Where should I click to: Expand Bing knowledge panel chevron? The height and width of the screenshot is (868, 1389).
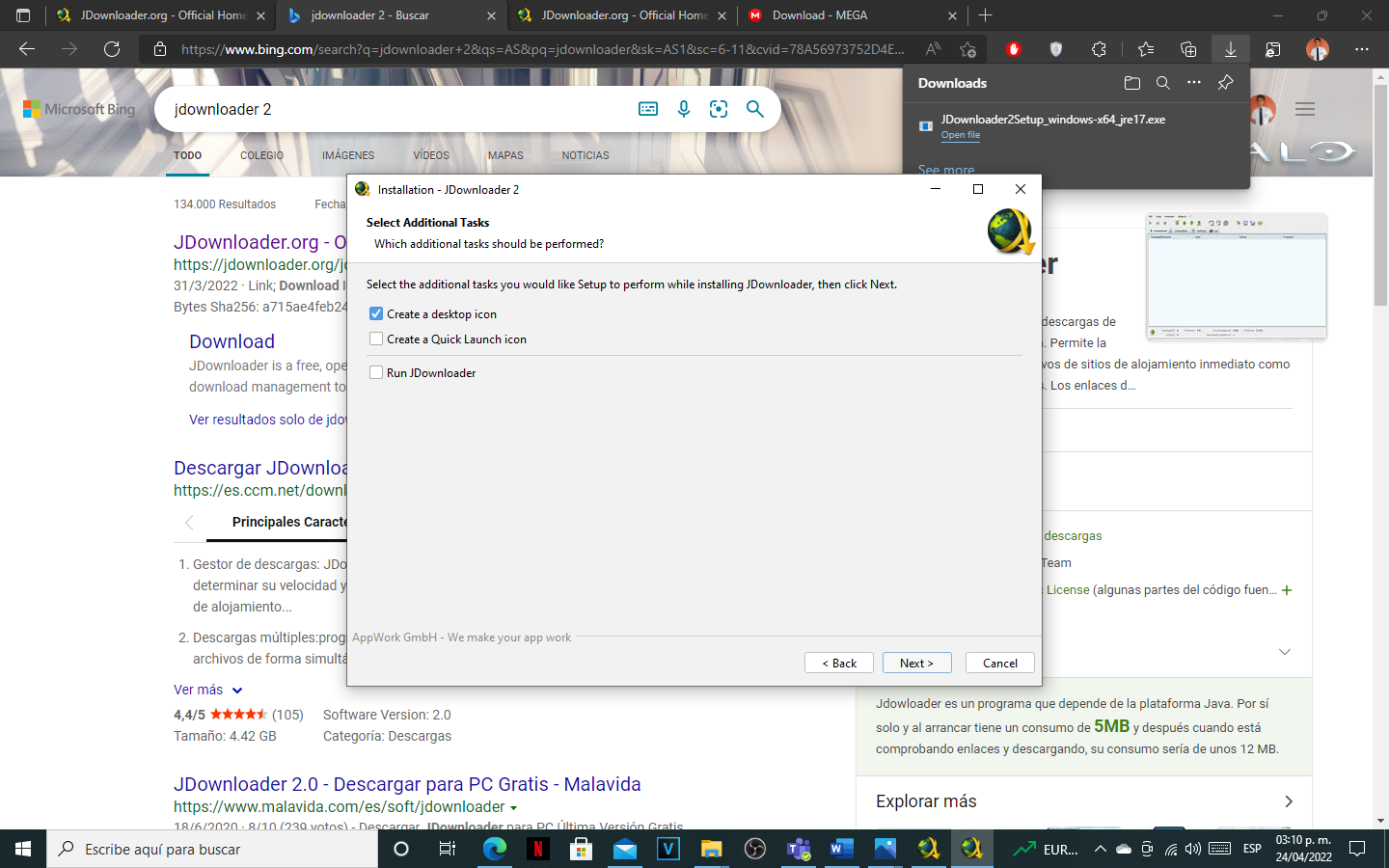point(1285,652)
